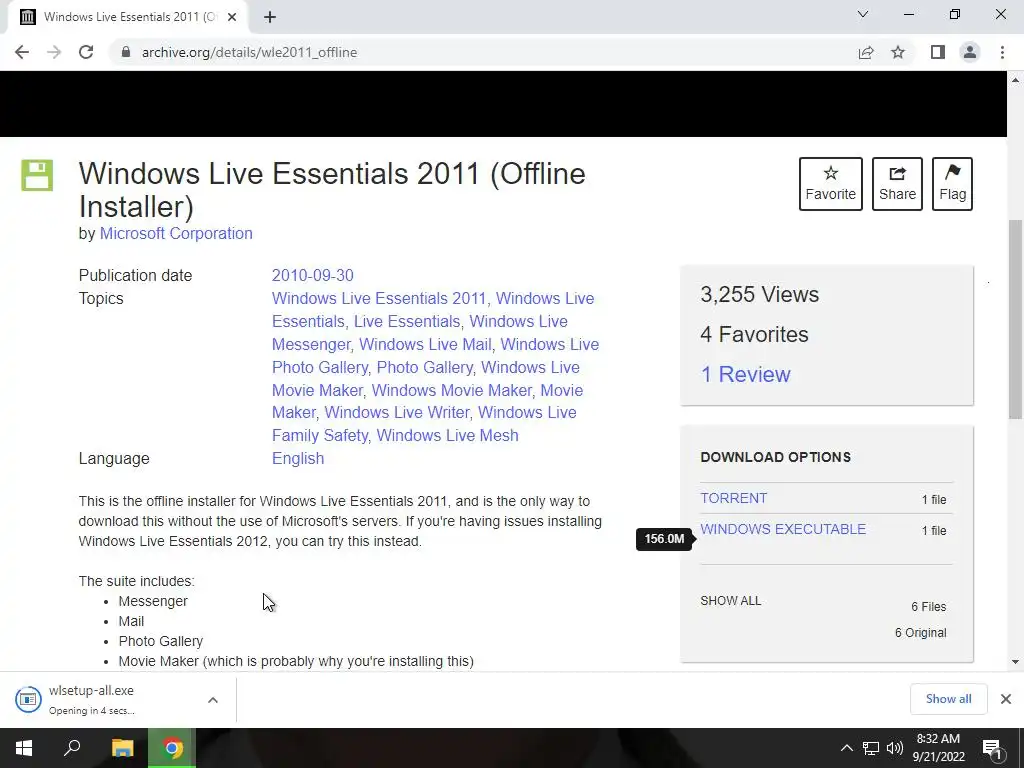1024x768 pixels.
Task: Open the Windows Start menu
Action: click(24, 748)
